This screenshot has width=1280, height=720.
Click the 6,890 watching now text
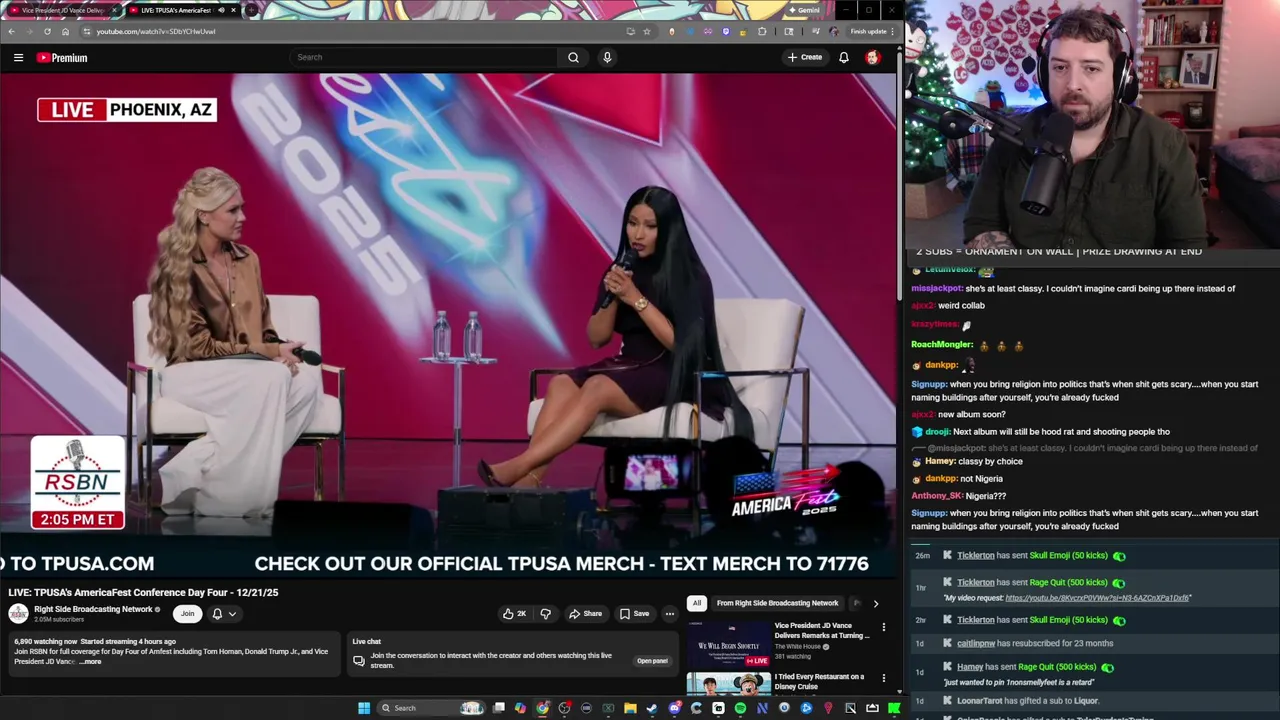(x=45, y=642)
